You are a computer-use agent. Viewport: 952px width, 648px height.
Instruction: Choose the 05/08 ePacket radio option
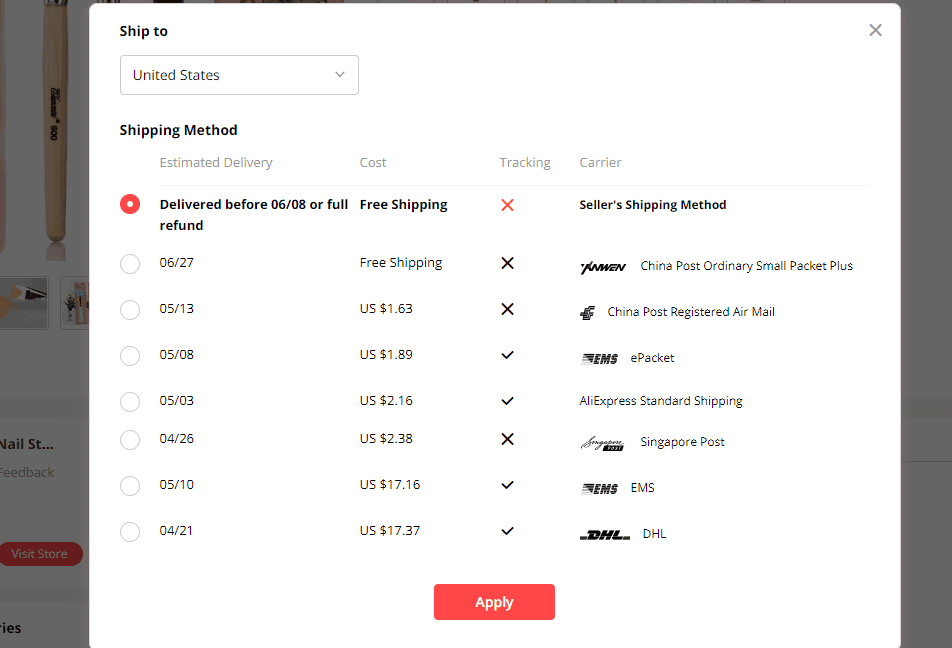coord(130,355)
